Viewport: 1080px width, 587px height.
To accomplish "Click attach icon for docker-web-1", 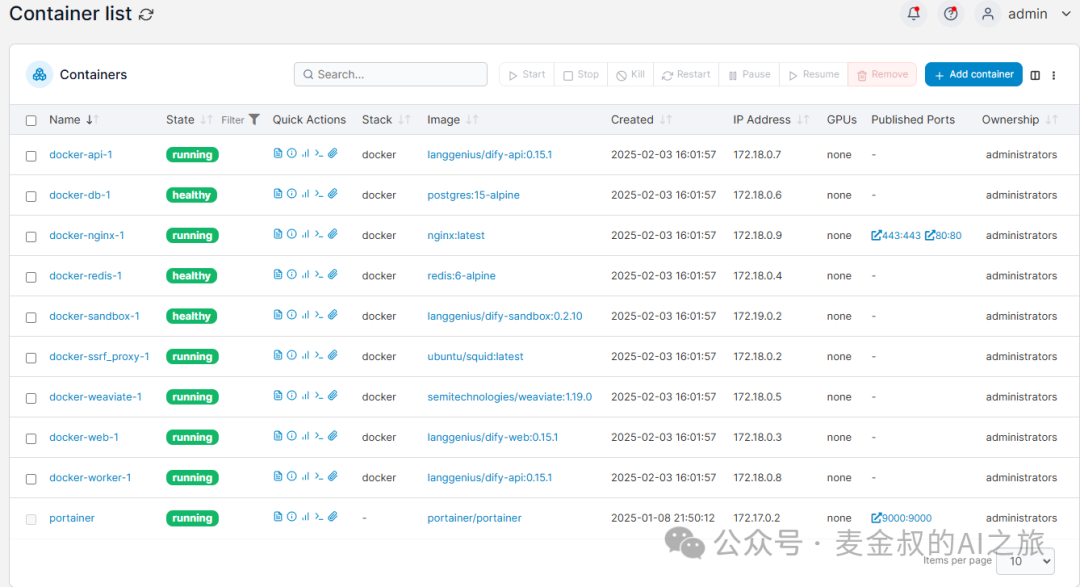I will point(333,436).
